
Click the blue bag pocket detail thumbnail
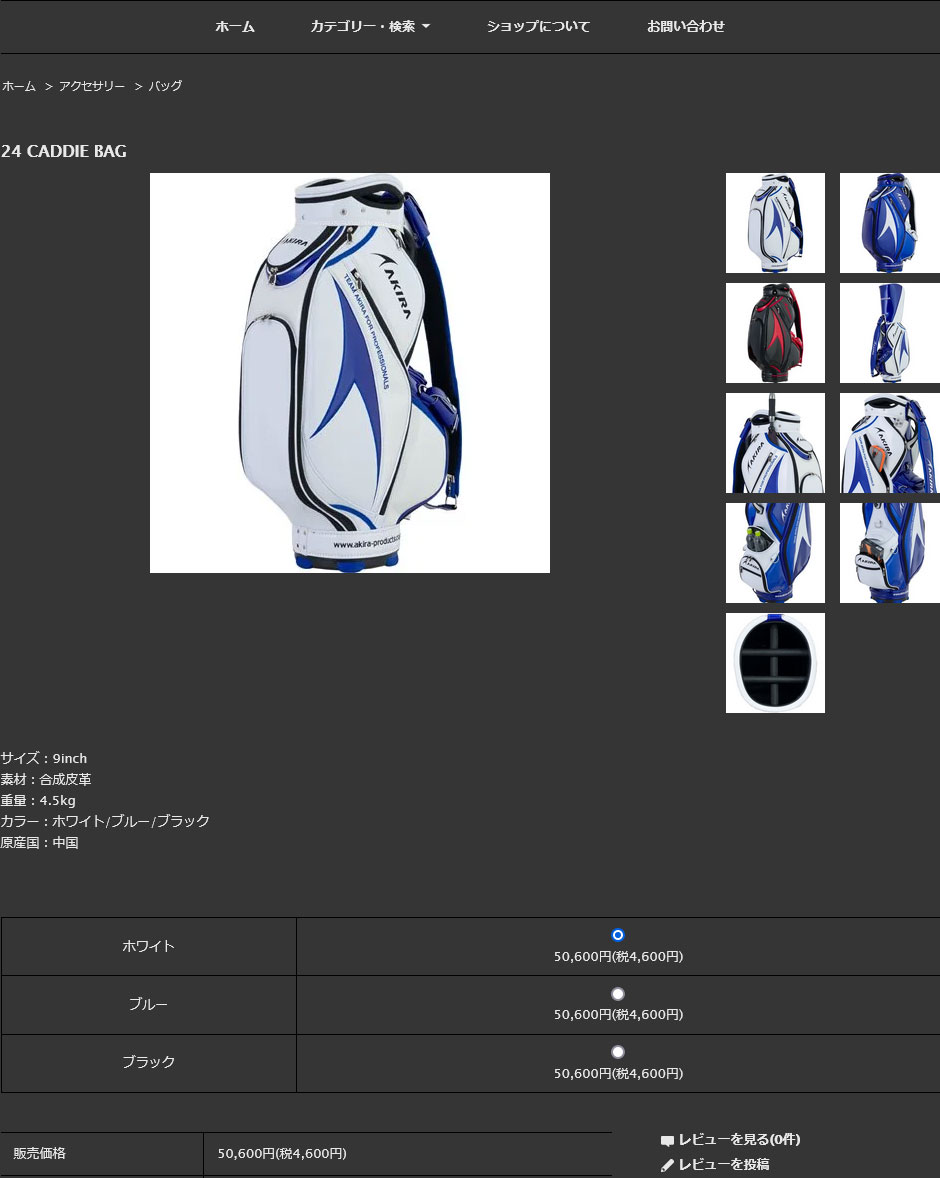pos(775,553)
